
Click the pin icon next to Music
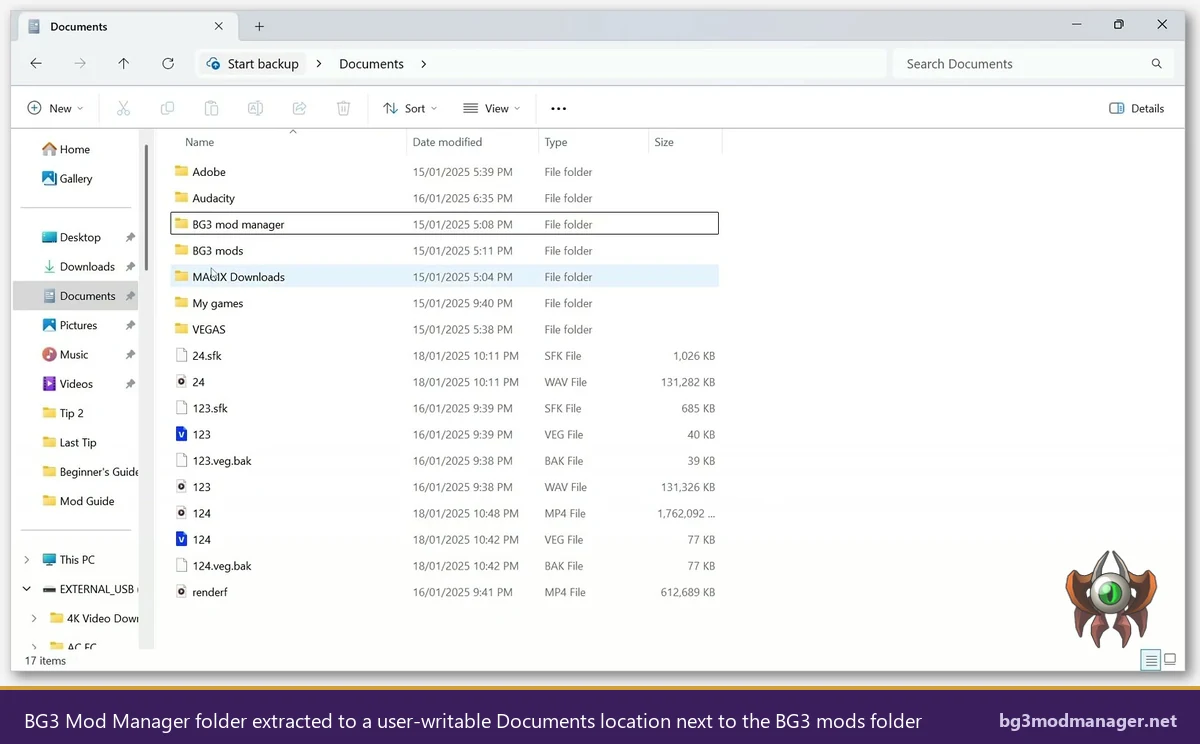(130, 354)
